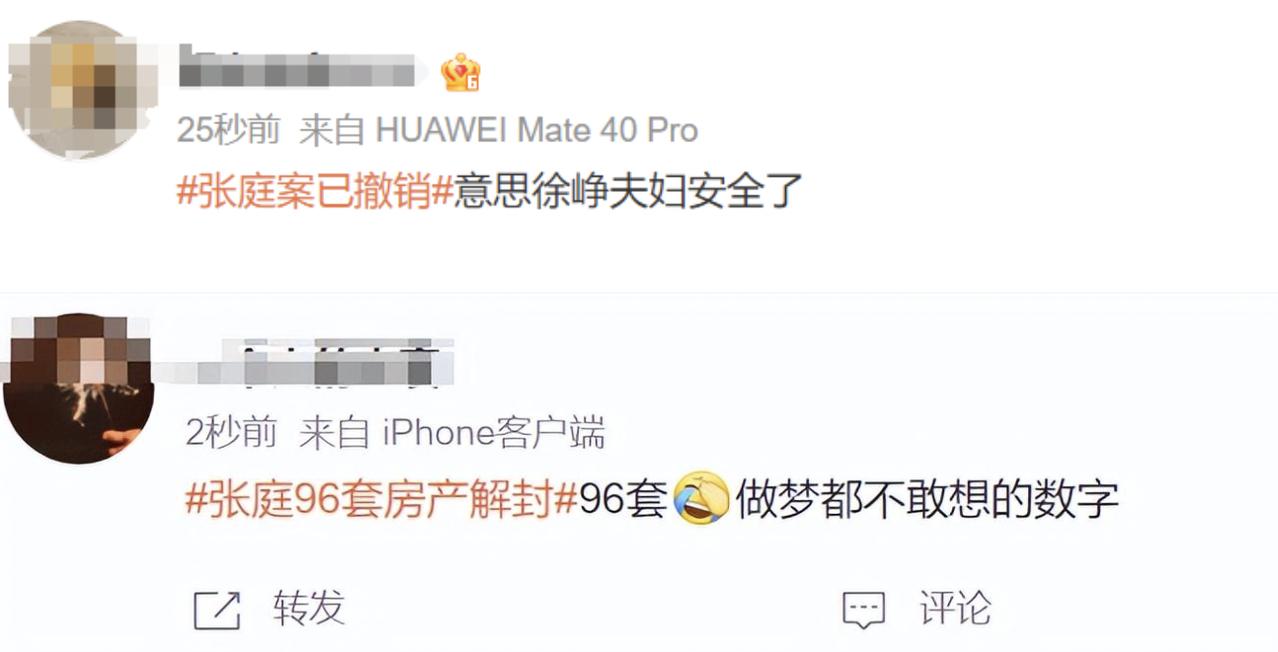The image size is (1278, 652).
Task: Open the first poster's blurred avatar
Action: click(82, 90)
